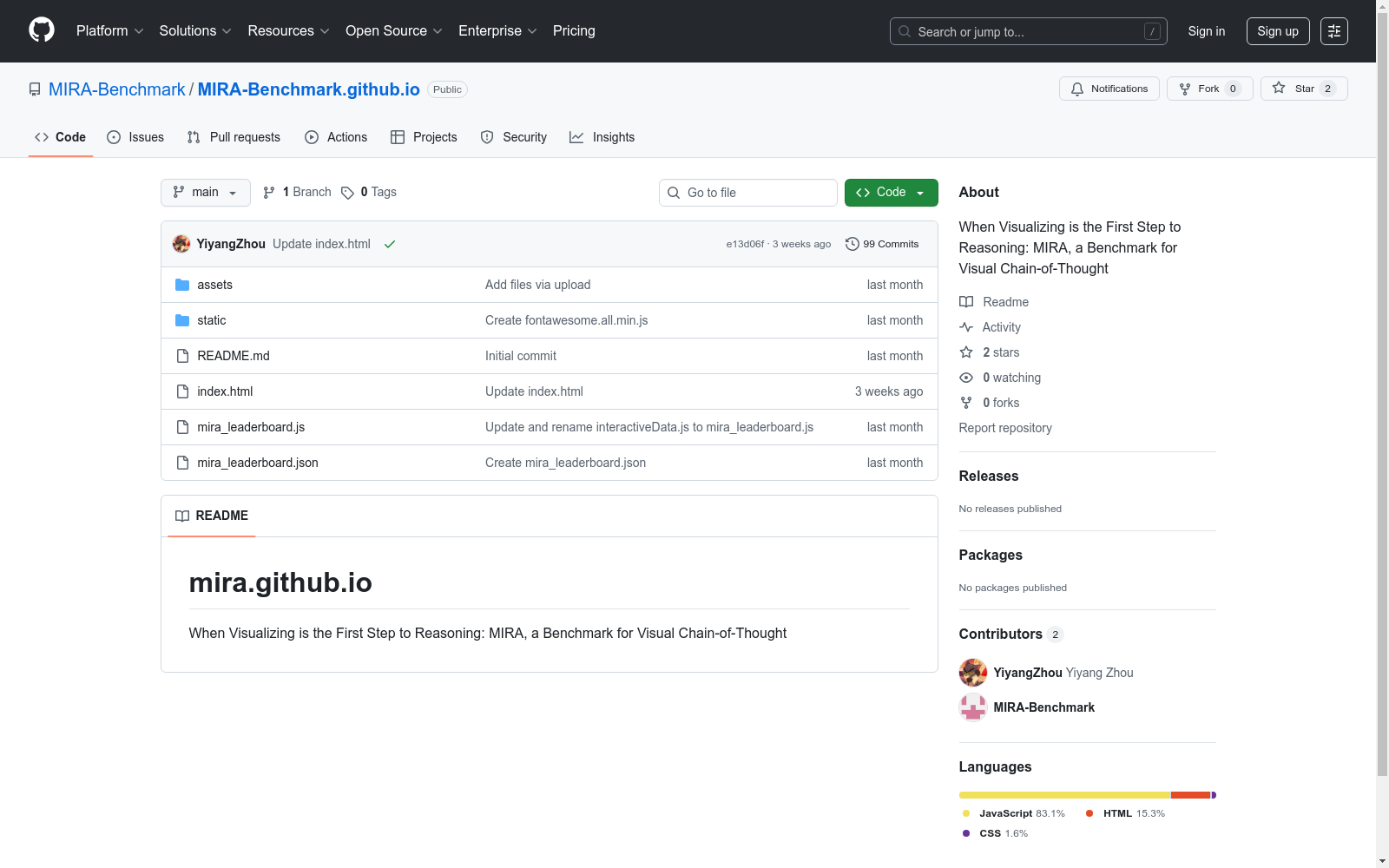Open the Security tab
1389x868 pixels.
[514, 137]
